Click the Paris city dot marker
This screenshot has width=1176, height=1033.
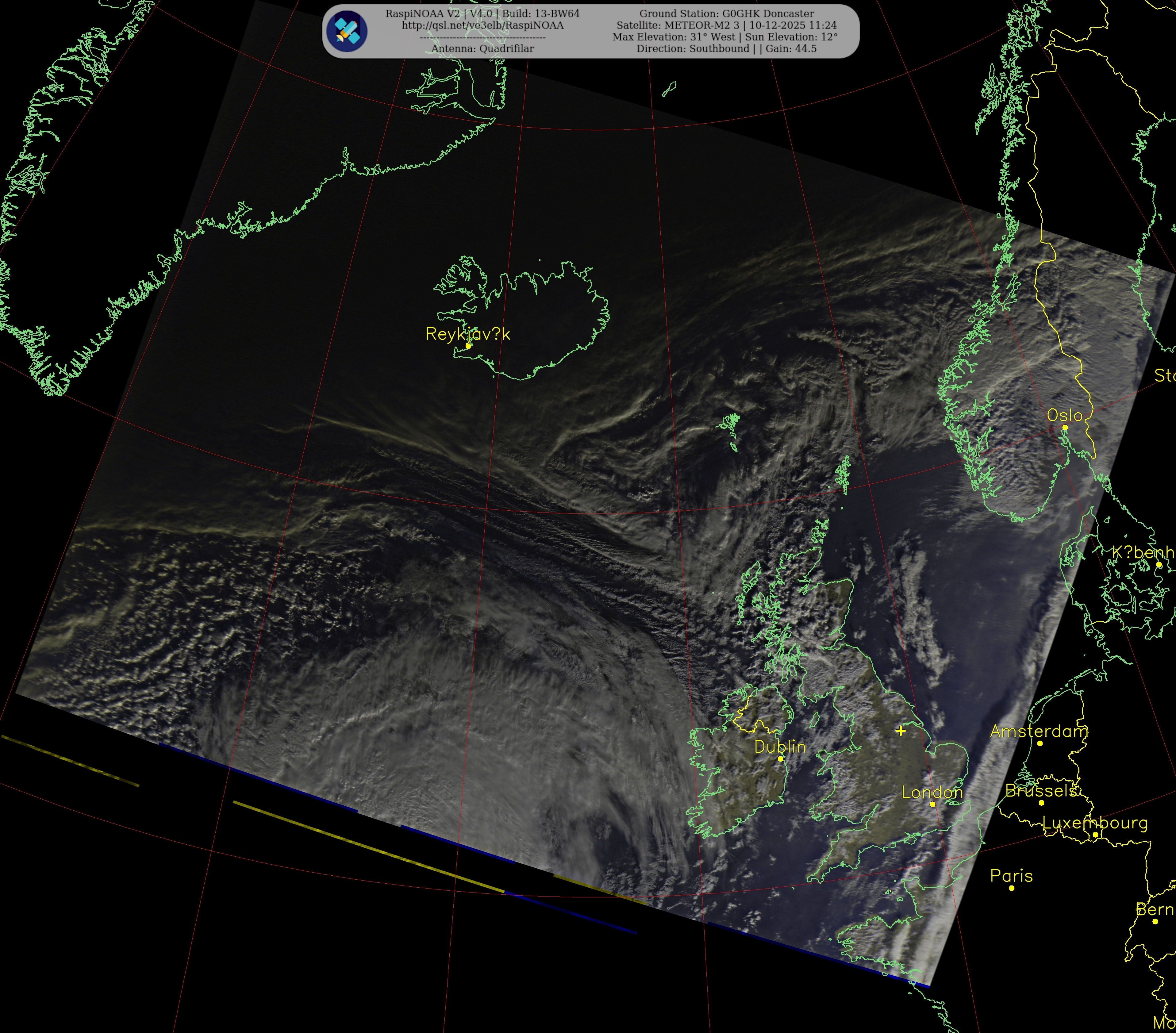click(x=1012, y=888)
